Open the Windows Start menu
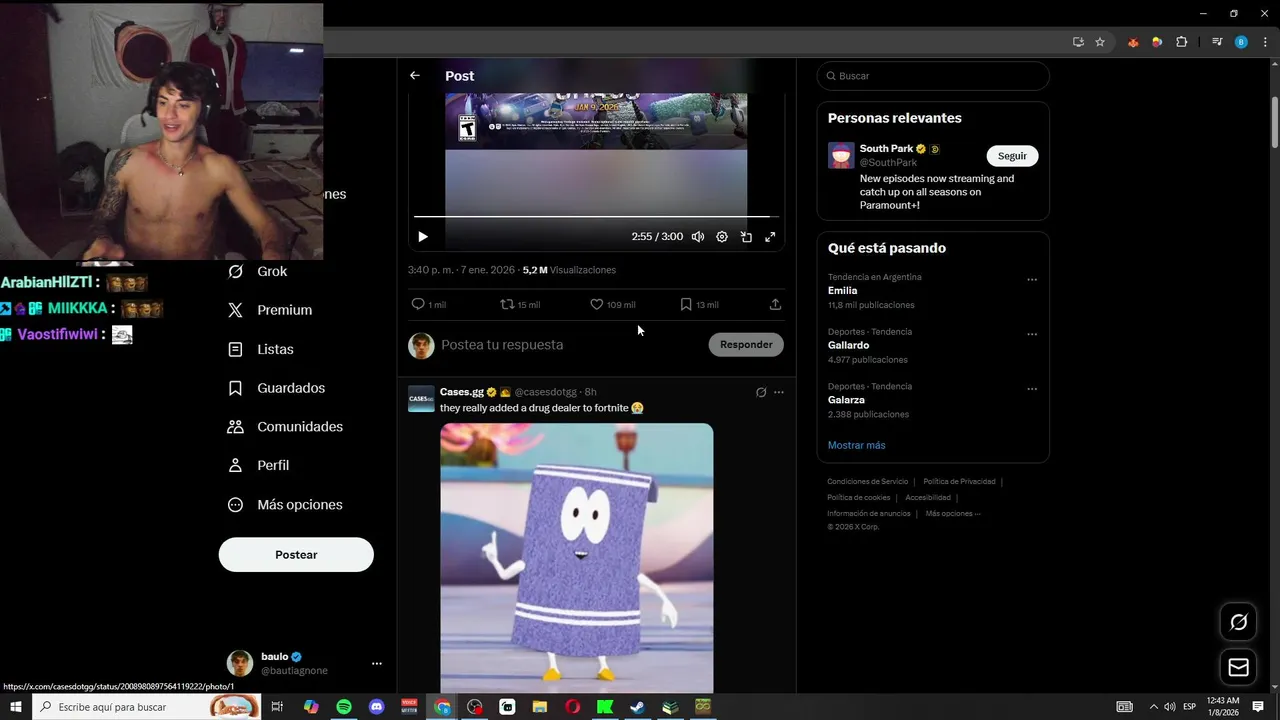 coord(16,707)
